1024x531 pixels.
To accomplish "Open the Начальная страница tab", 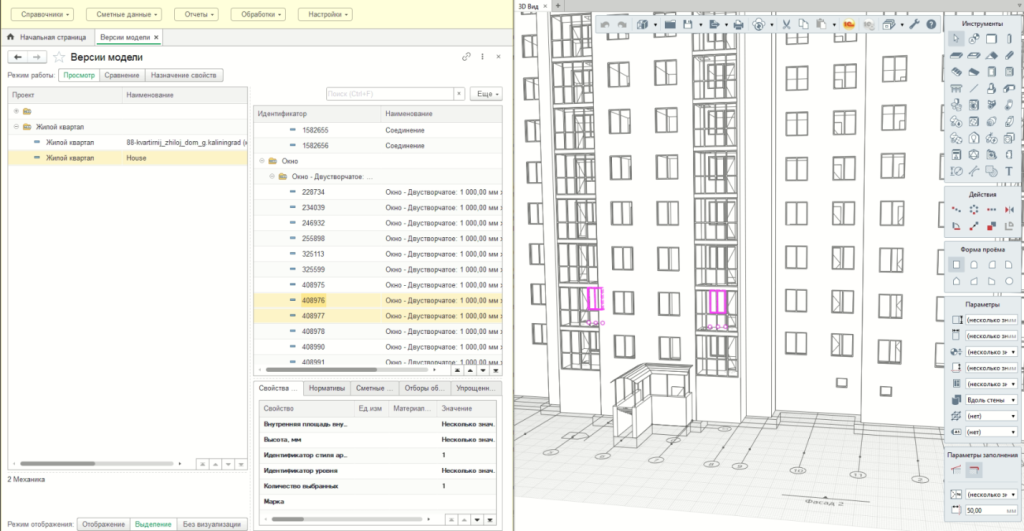I will click(x=52, y=37).
